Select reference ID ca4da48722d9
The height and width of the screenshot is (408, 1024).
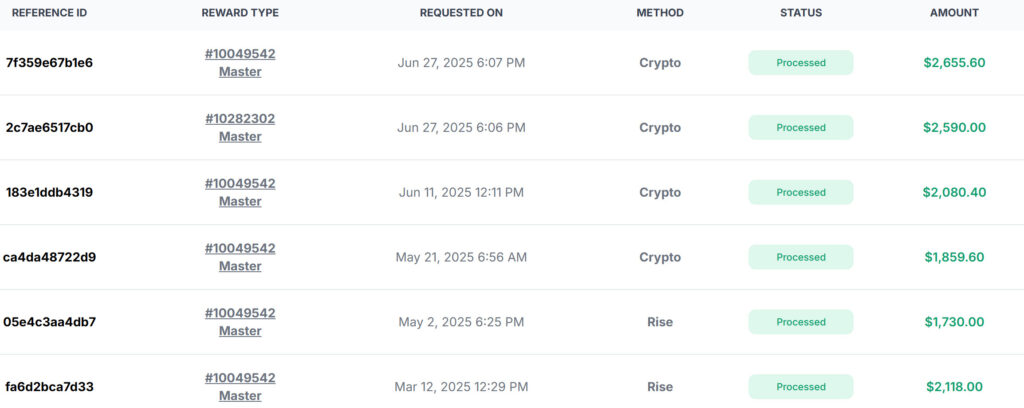pos(49,257)
